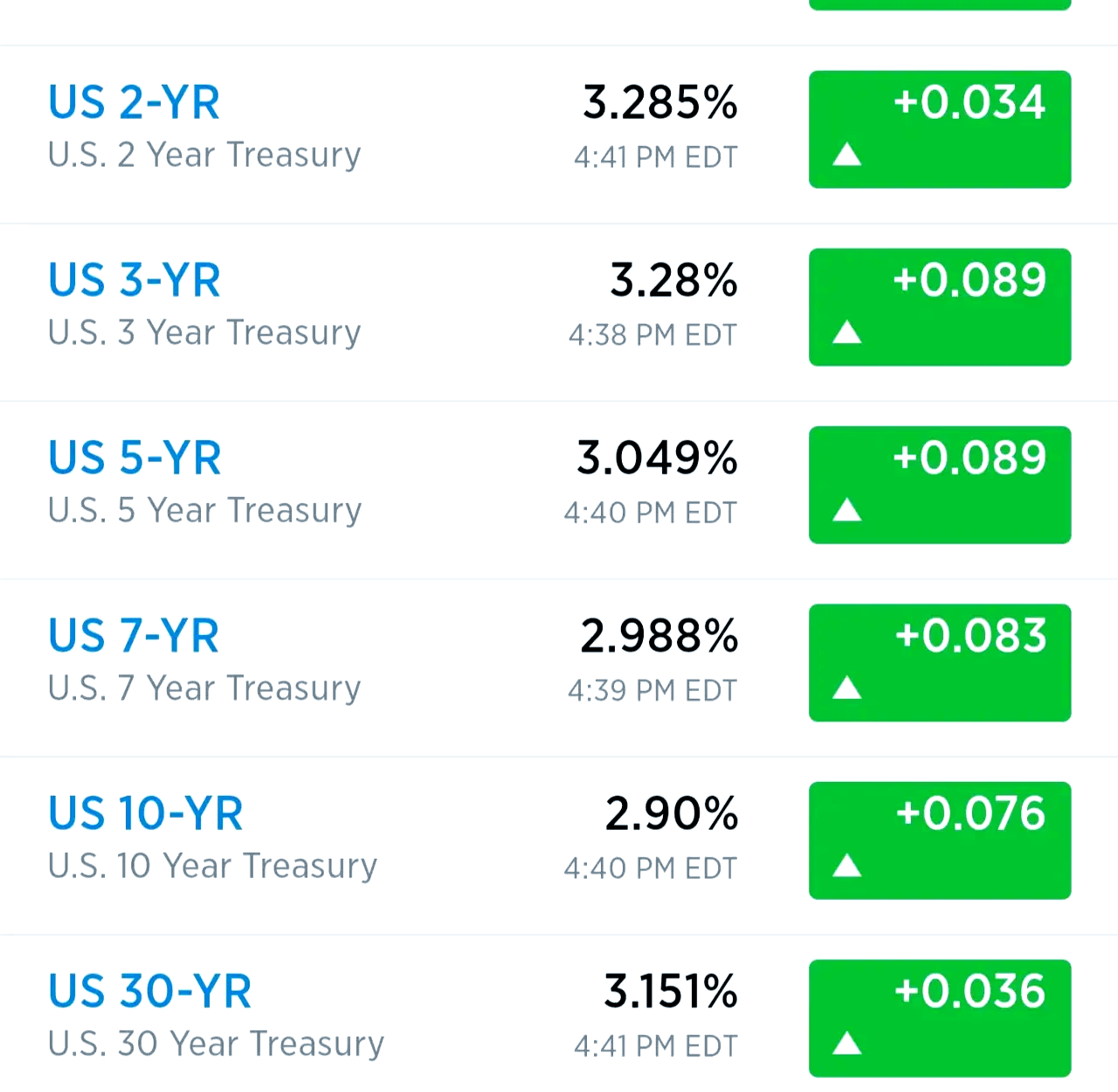The height and width of the screenshot is (1092, 1118).
Task: Open the US 30-YR treasury link
Action: point(149,992)
